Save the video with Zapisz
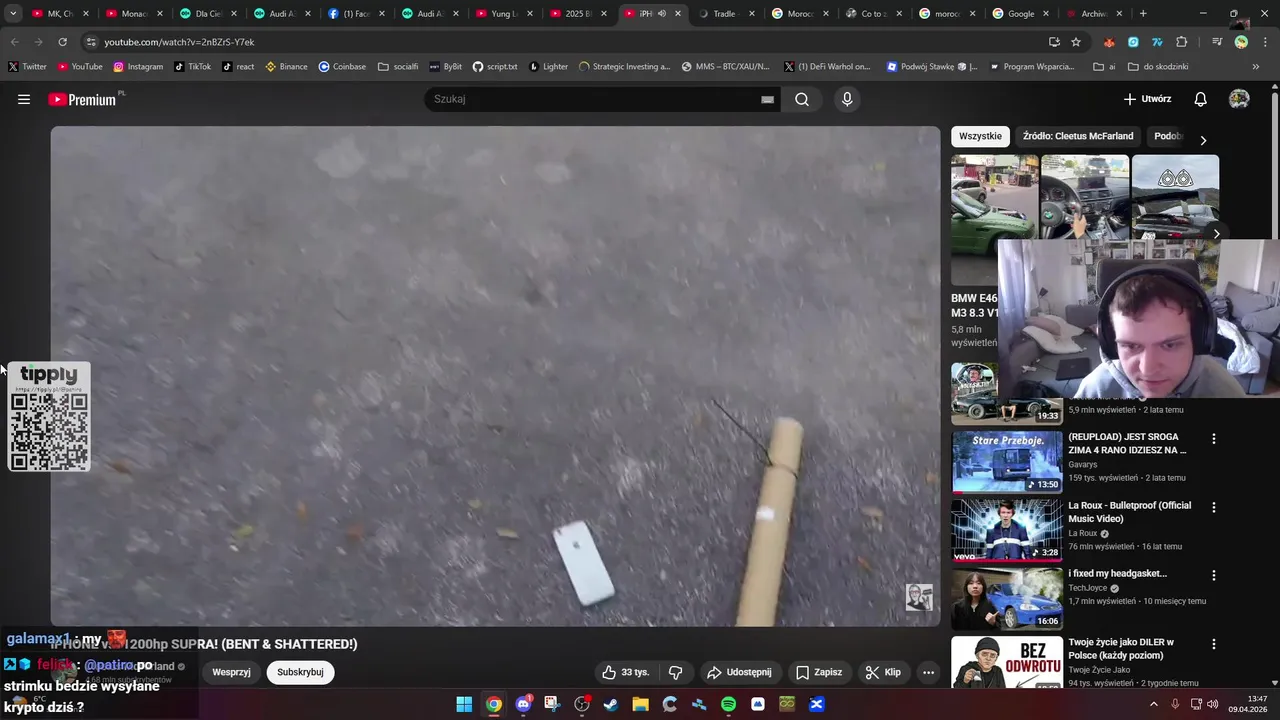The image size is (1280, 720). pos(819,672)
